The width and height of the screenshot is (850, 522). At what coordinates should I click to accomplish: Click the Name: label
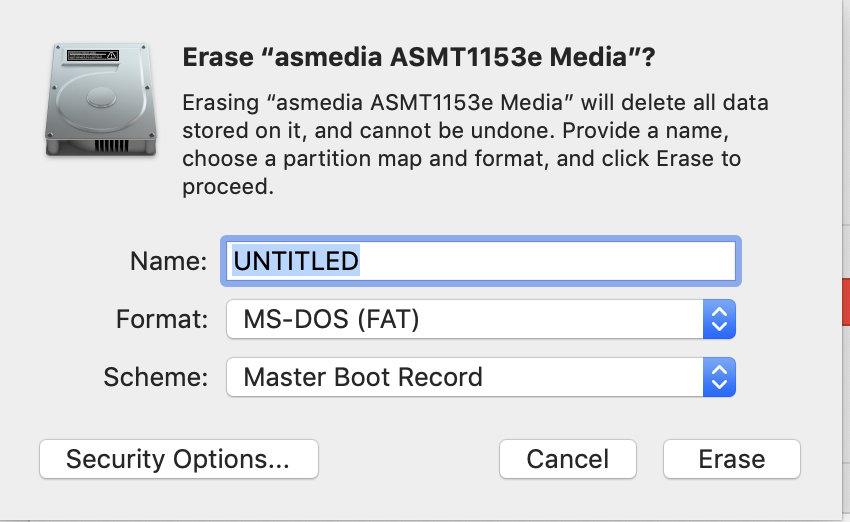click(169, 261)
